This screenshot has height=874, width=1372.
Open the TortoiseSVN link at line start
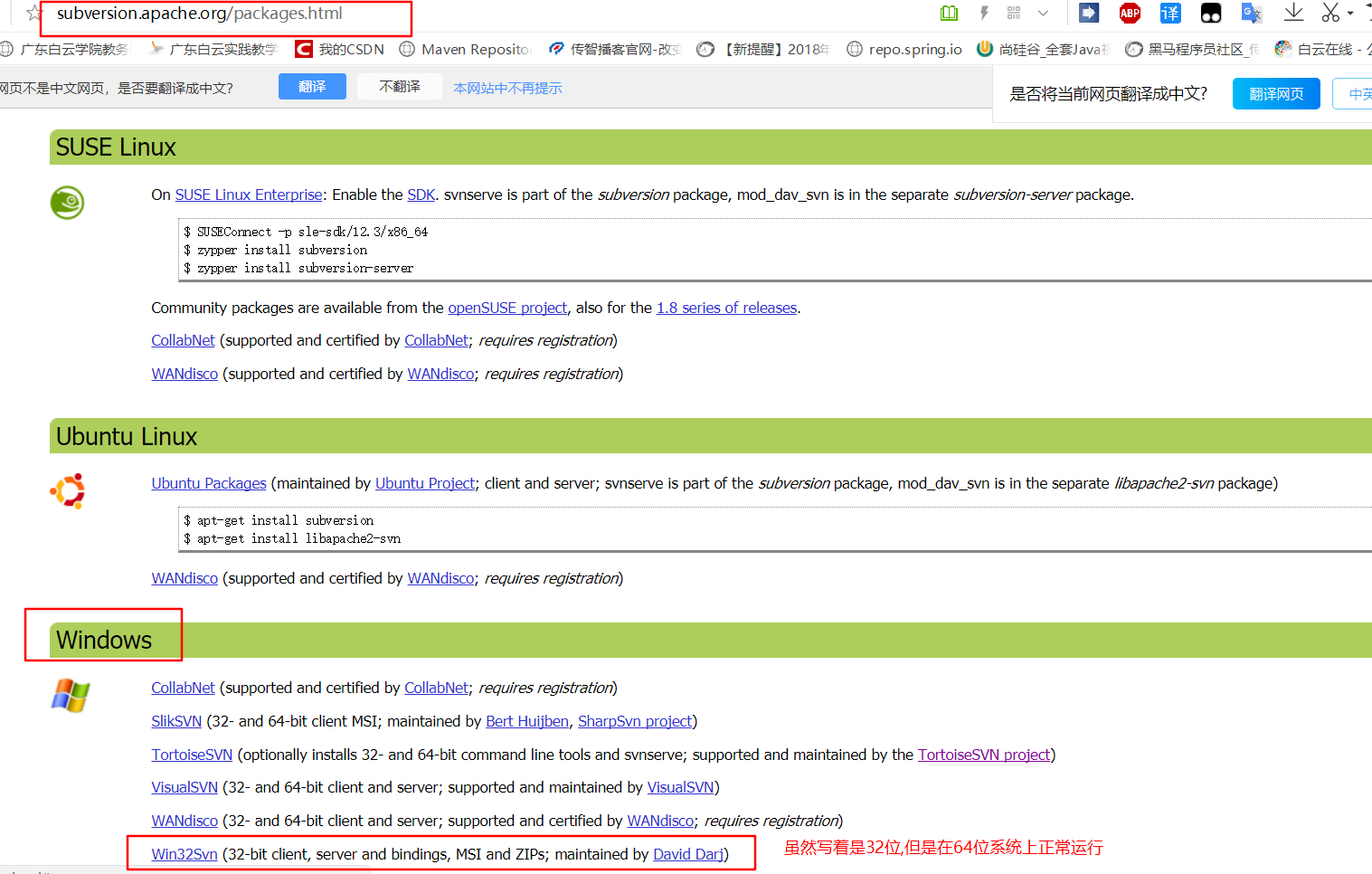[192, 755]
